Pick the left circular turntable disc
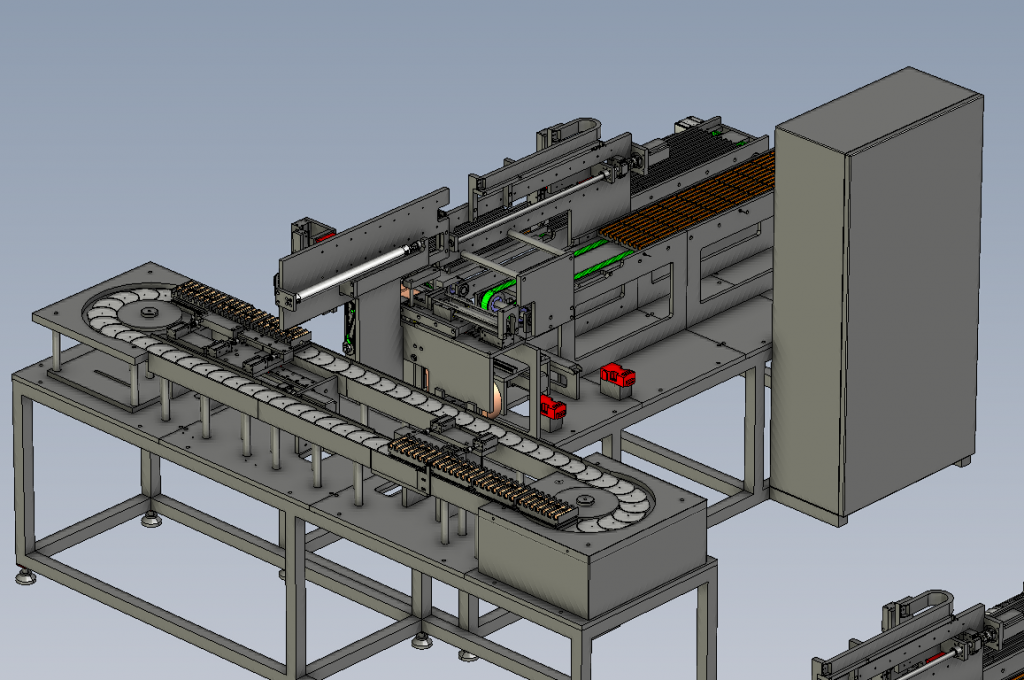Screen dimensions: 1024x680 coord(151,313)
